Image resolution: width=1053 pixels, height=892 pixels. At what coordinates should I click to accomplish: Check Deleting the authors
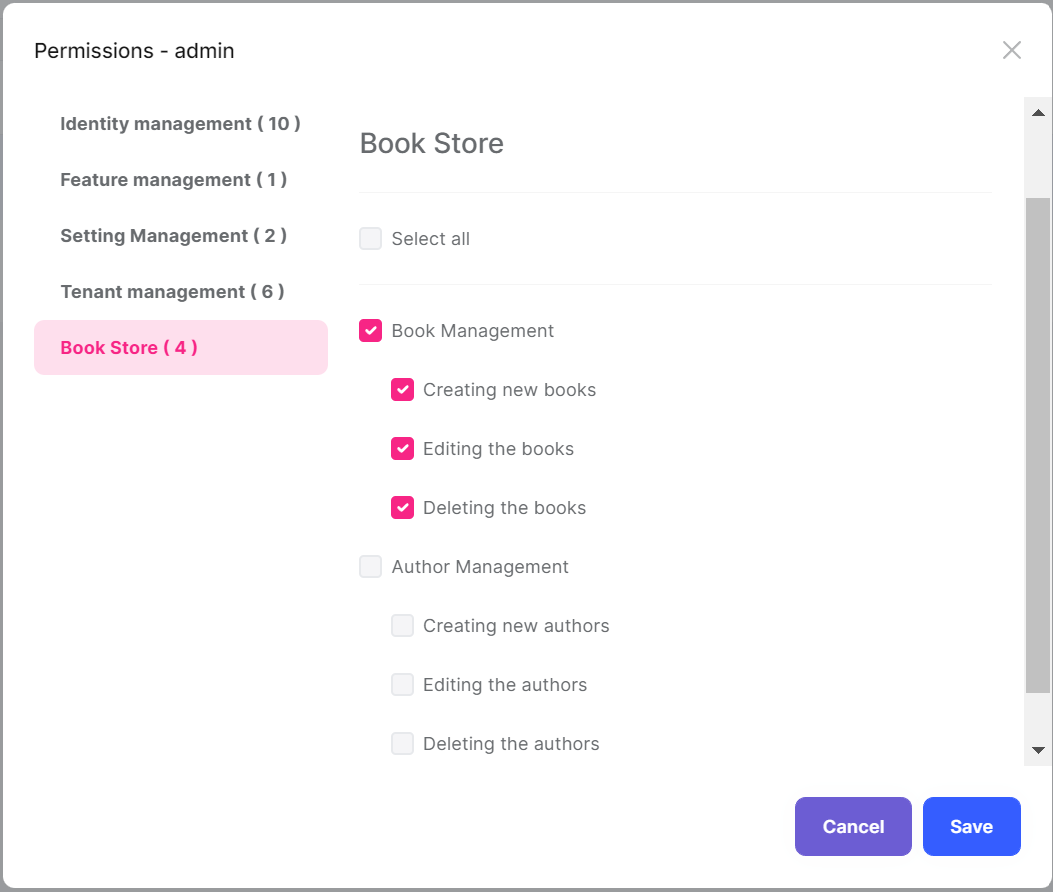pyautogui.click(x=402, y=743)
